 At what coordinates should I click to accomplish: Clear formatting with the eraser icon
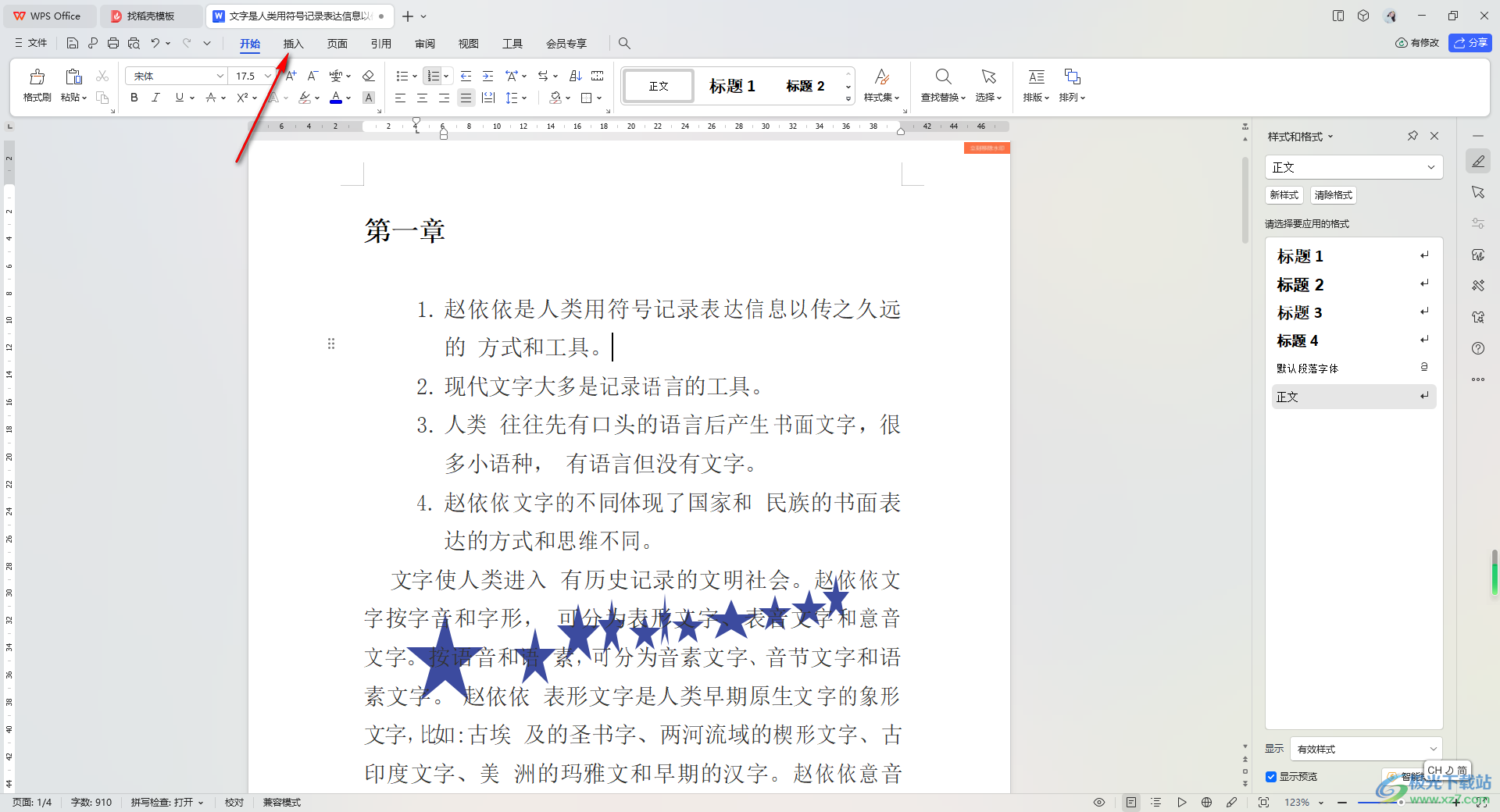coord(369,76)
